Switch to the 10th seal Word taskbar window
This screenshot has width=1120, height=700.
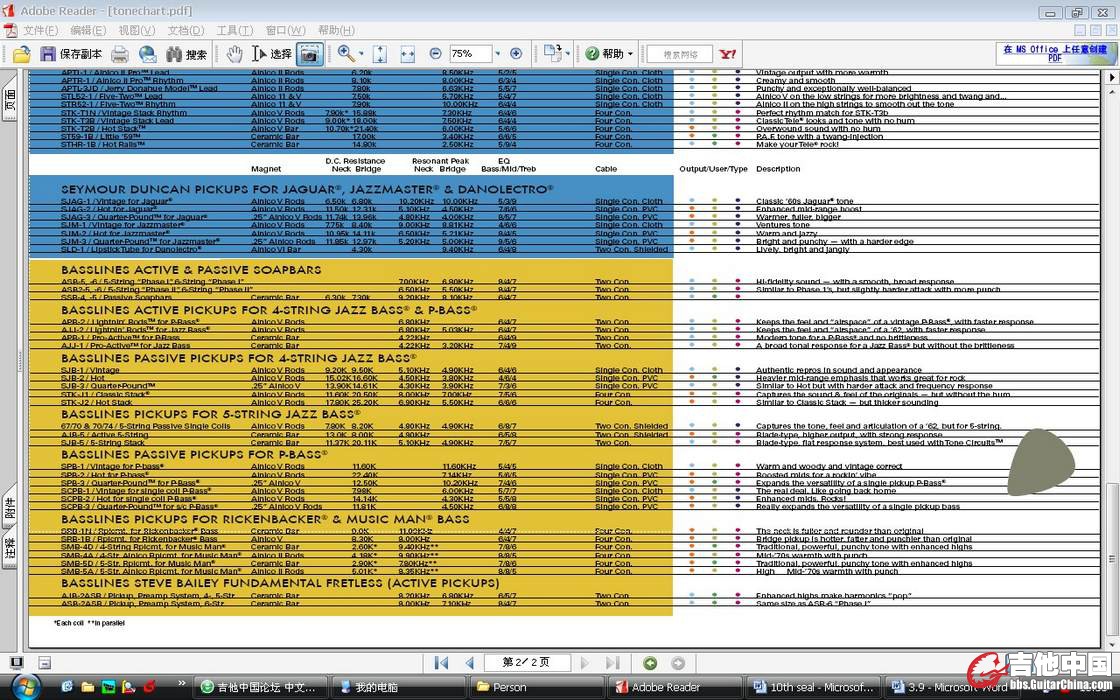(814, 687)
